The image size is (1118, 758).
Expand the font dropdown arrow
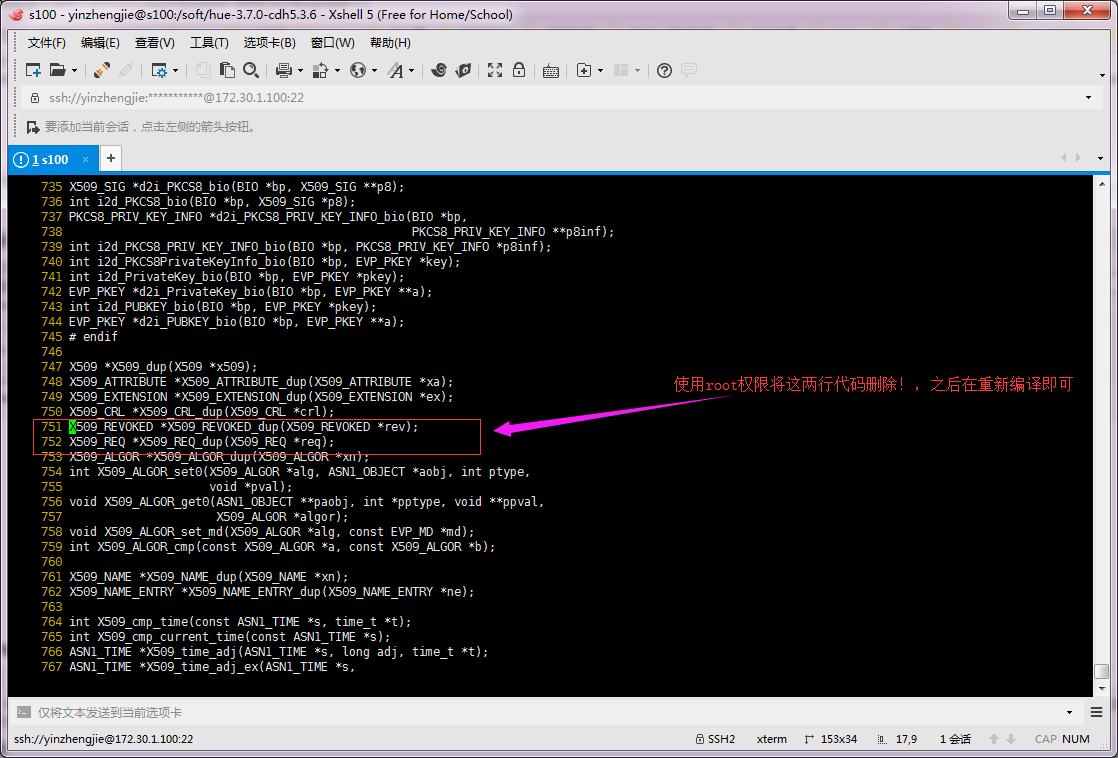[412, 71]
